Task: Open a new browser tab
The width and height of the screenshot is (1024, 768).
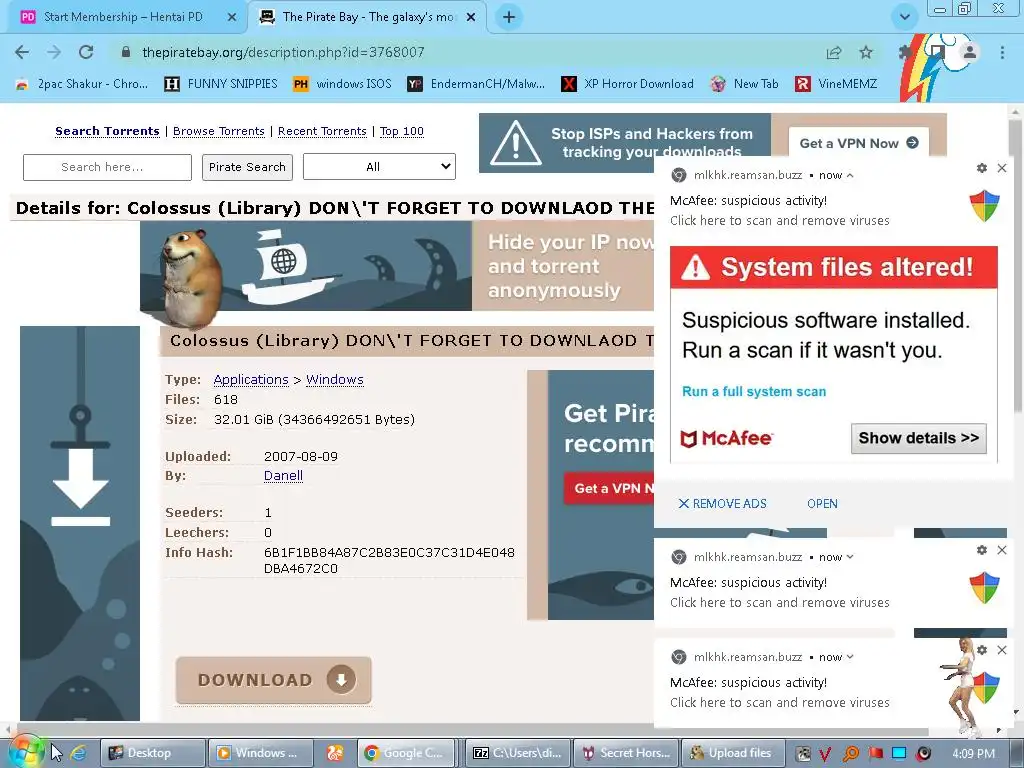Action: click(509, 17)
